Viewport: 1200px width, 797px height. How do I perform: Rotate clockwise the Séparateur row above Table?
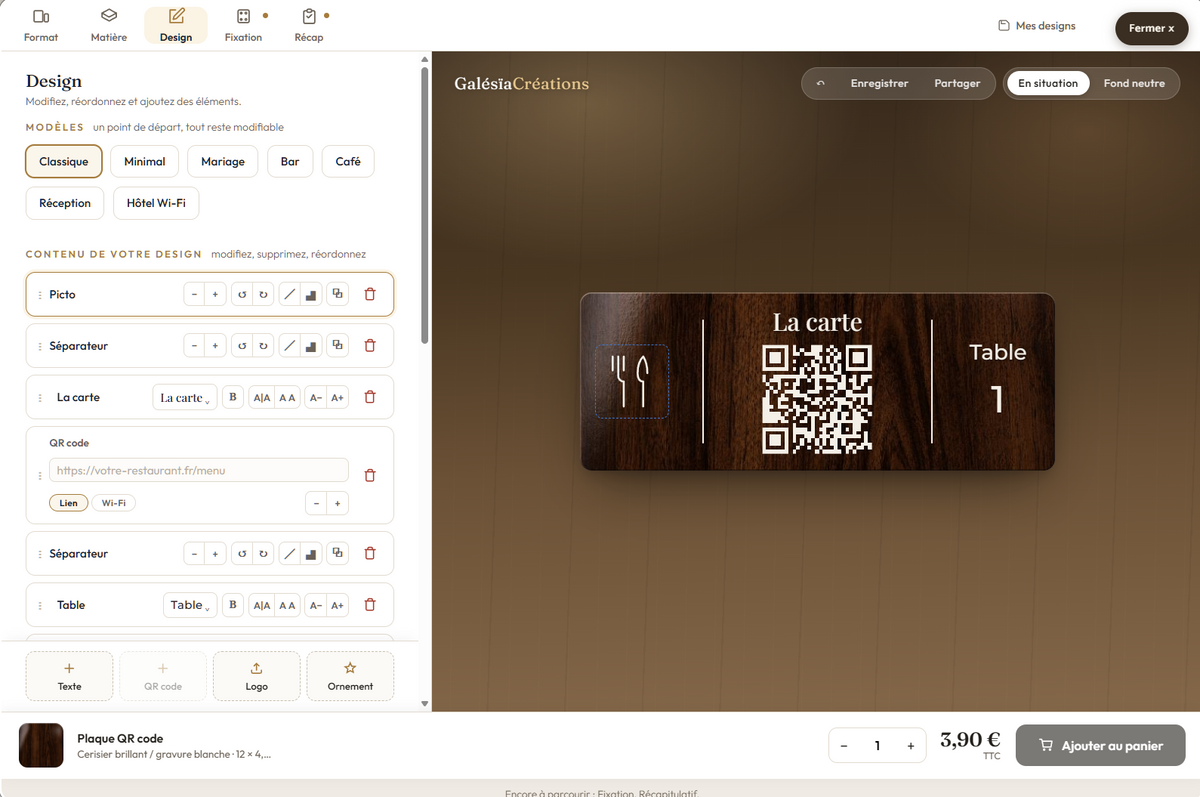[263, 553]
